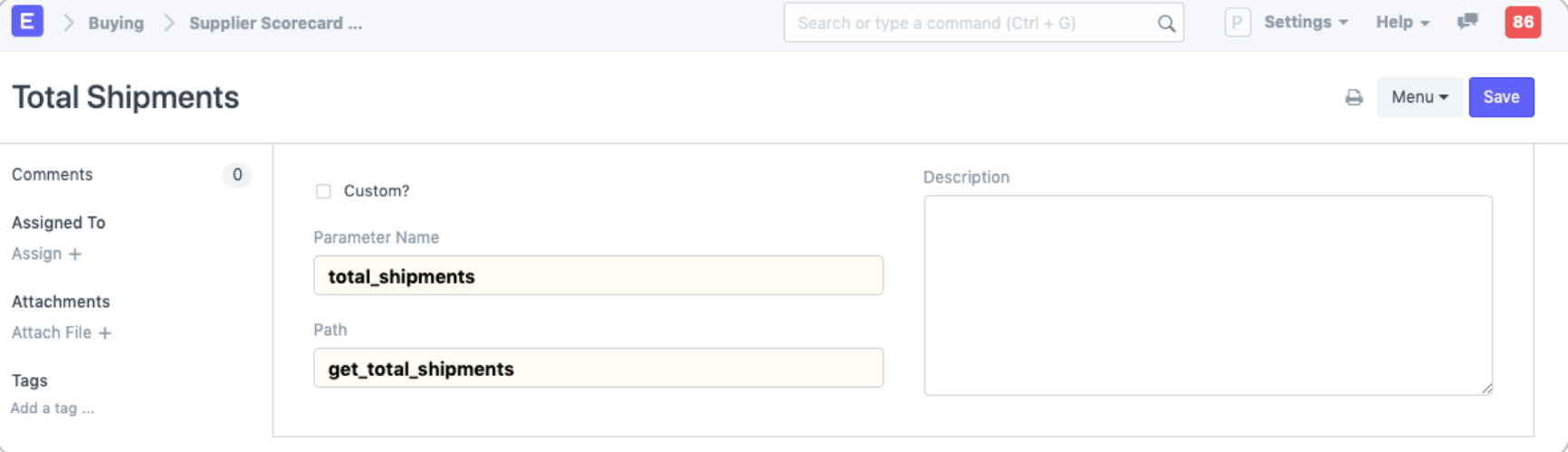
Task: Click the plus icon beside Attach File
Action: pos(105,333)
